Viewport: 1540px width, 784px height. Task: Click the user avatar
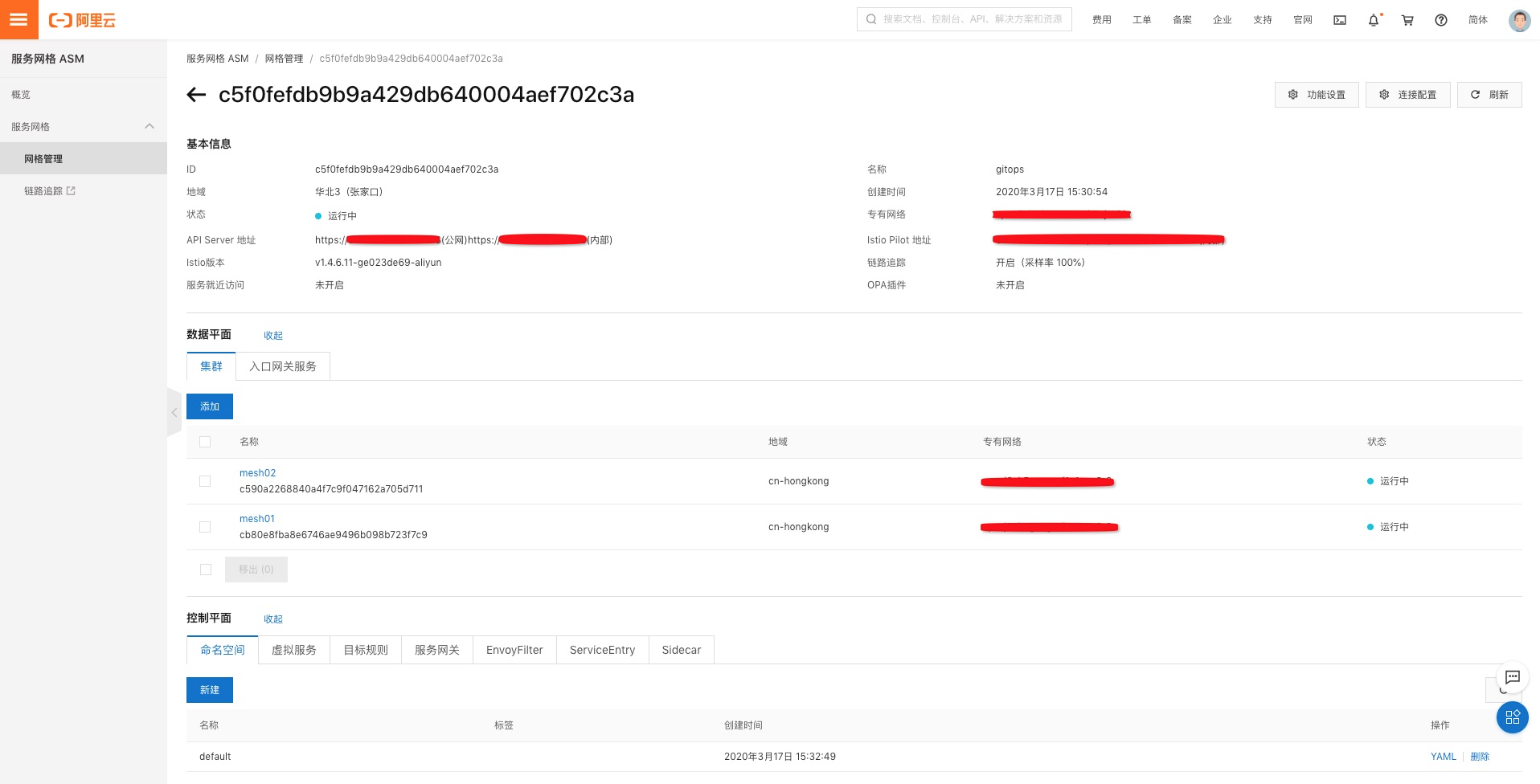coord(1519,20)
